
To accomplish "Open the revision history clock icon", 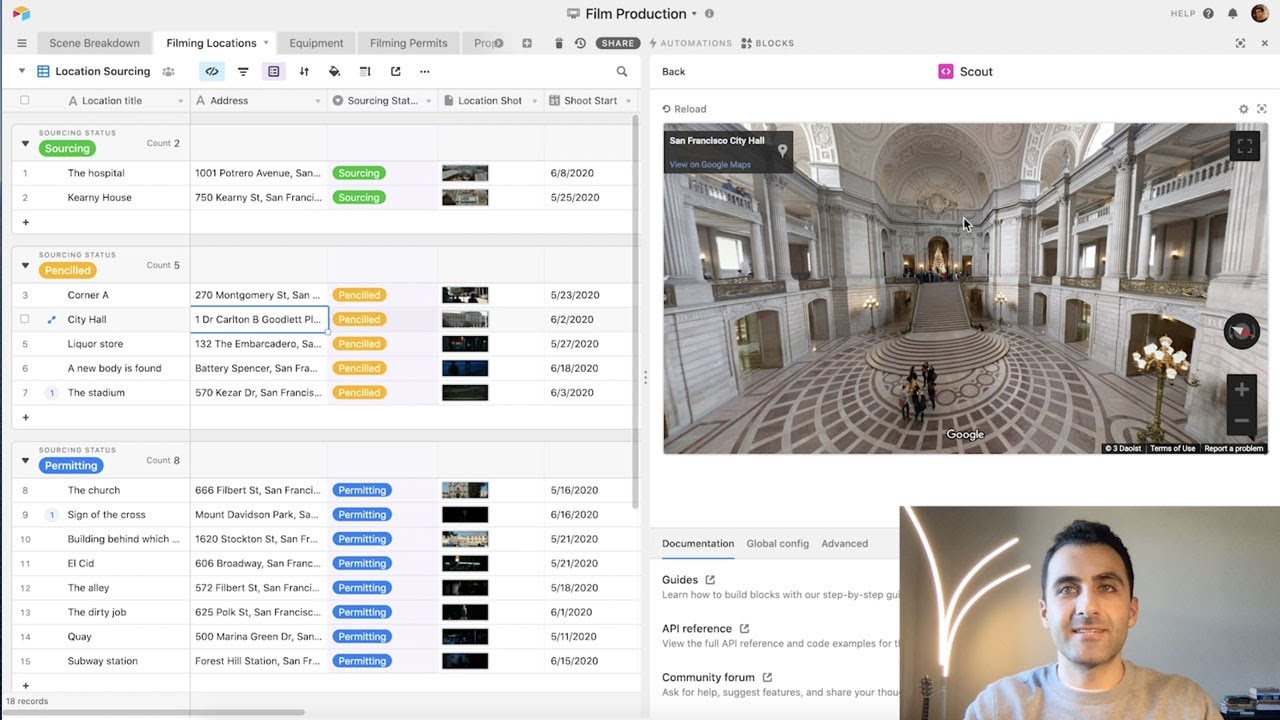I will (580, 43).
